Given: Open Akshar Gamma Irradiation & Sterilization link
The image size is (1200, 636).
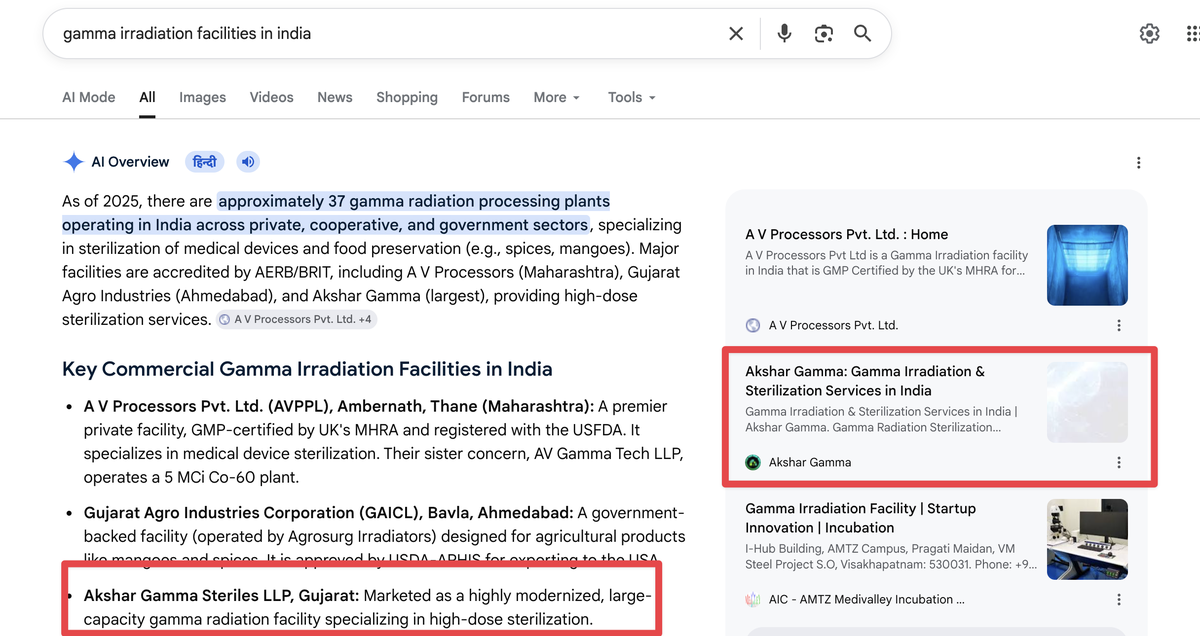Looking at the screenshot, I should pyautogui.click(x=865, y=381).
